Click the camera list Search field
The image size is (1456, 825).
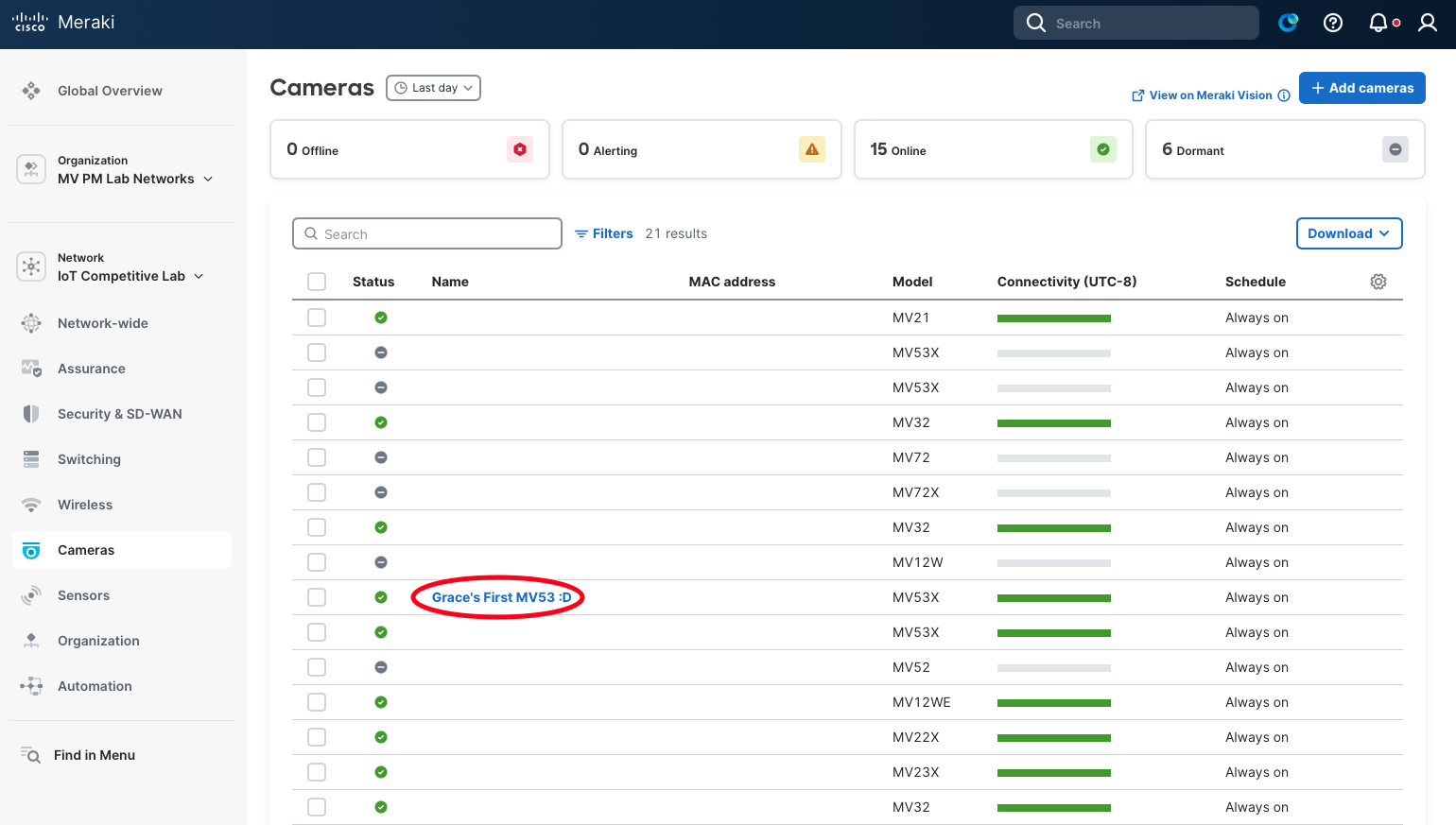coord(427,233)
